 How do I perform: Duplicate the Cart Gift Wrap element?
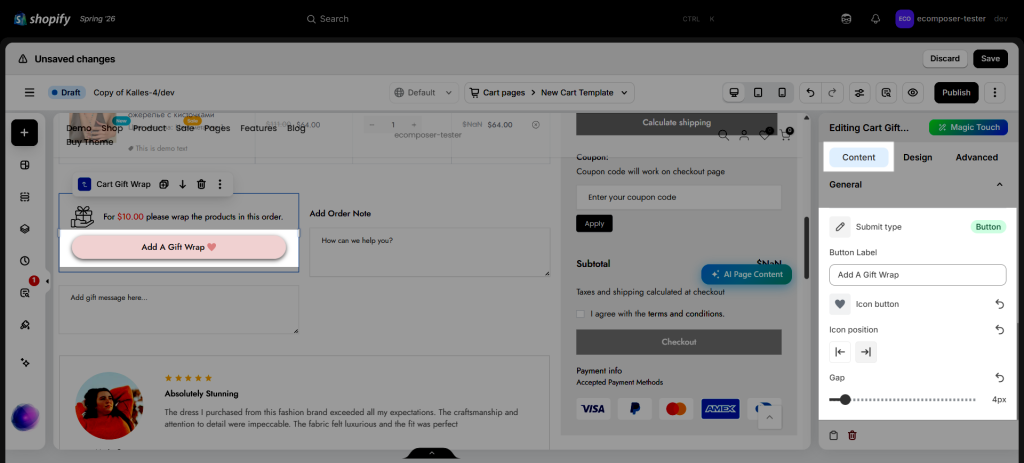164,184
